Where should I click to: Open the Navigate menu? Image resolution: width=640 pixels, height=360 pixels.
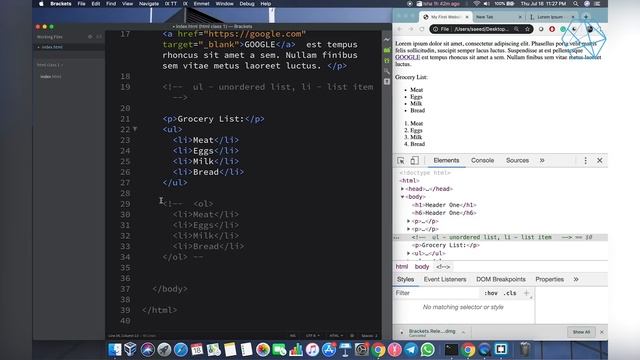pyautogui.click(x=149, y=4)
